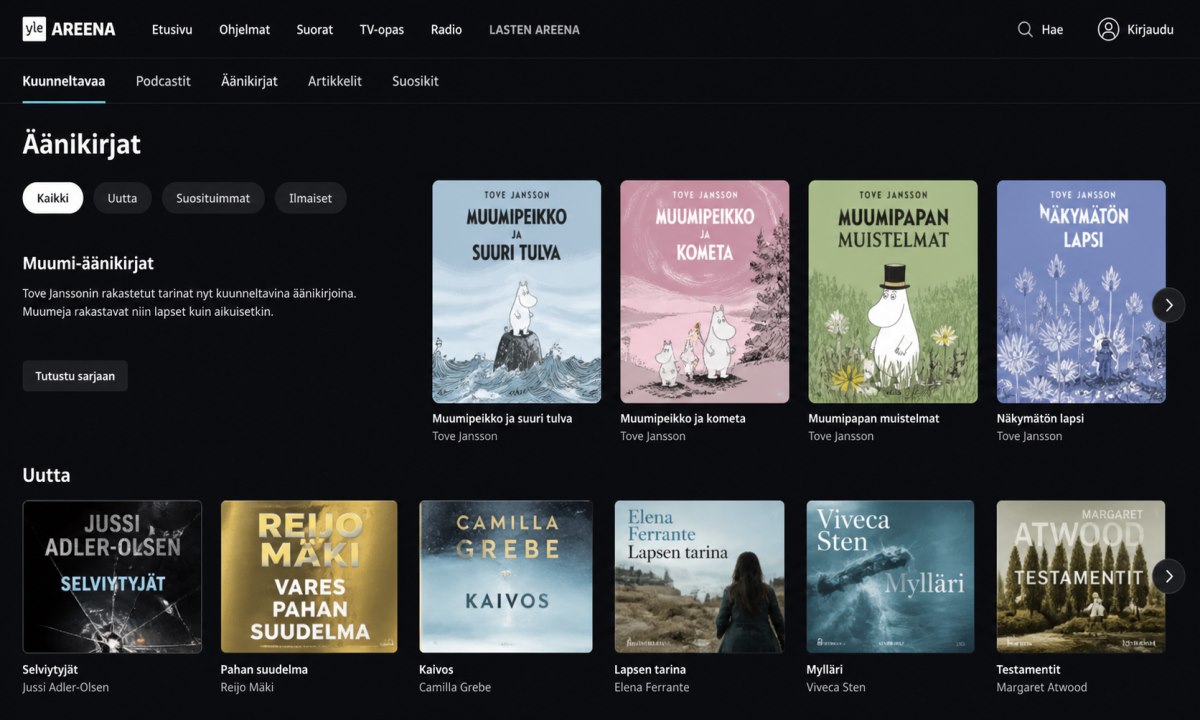Click Tove Jansson under Muumipapan muistelmat

841,436
